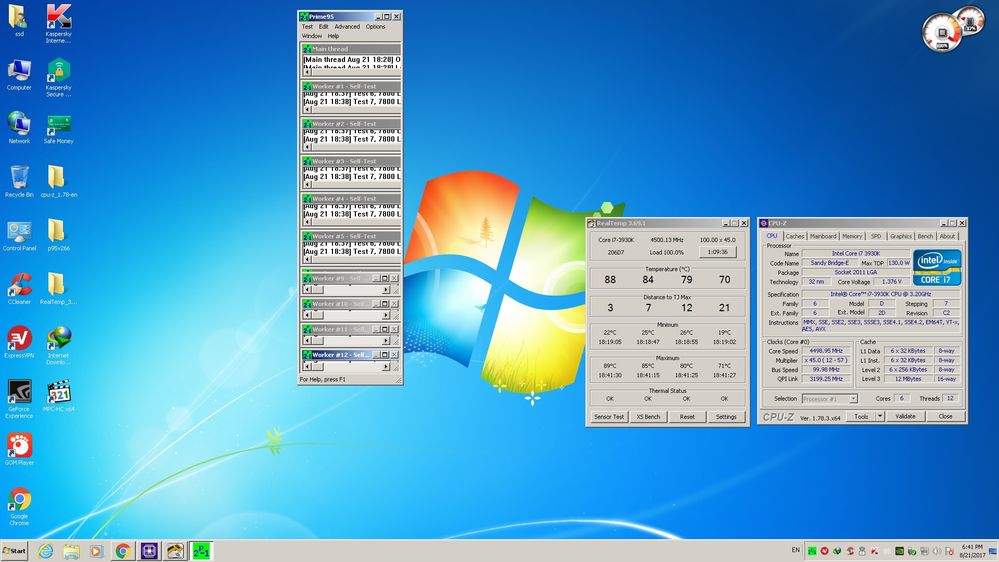Image resolution: width=999 pixels, height=562 pixels.
Task: Click the Show Desktop button on the taskbar
Action: [x=993, y=551]
